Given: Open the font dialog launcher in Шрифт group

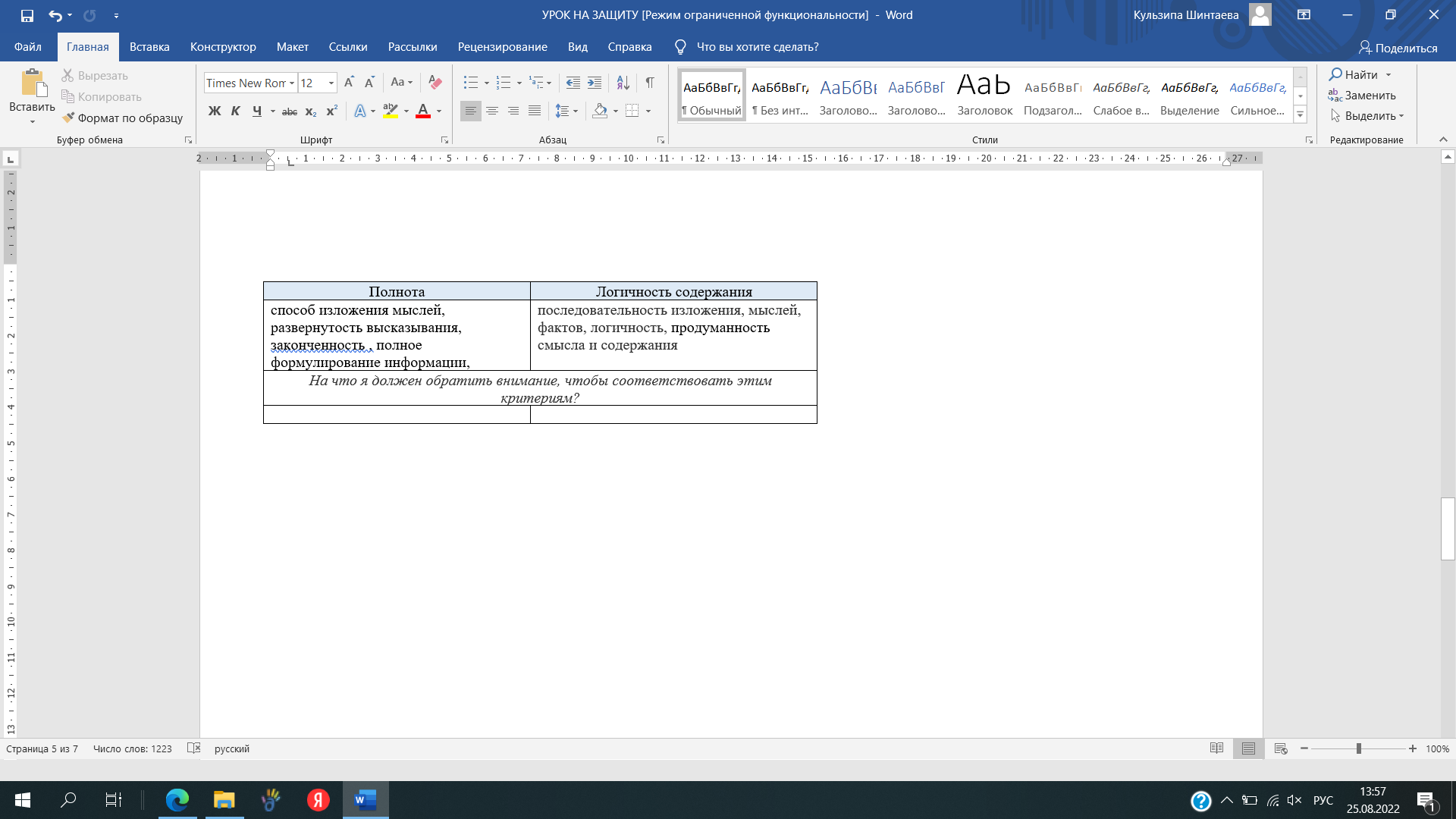Looking at the screenshot, I should tap(444, 140).
